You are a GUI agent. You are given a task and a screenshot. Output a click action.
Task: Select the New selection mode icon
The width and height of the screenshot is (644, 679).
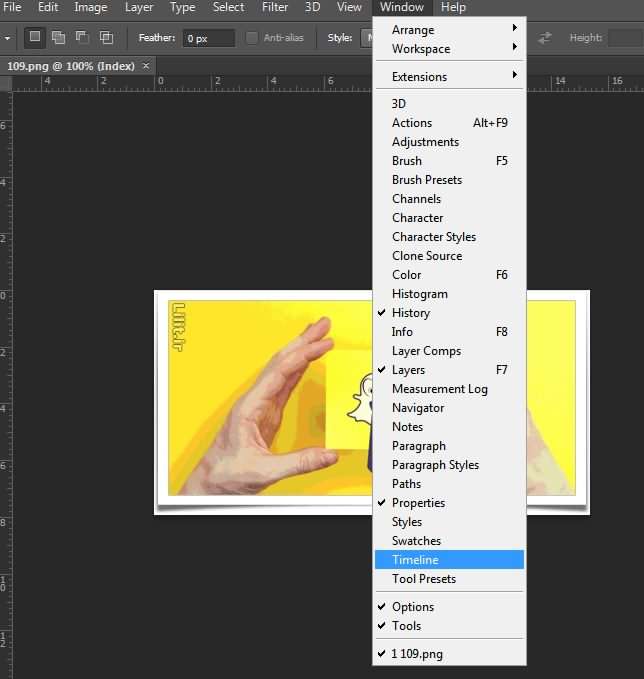click(x=35, y=37)
